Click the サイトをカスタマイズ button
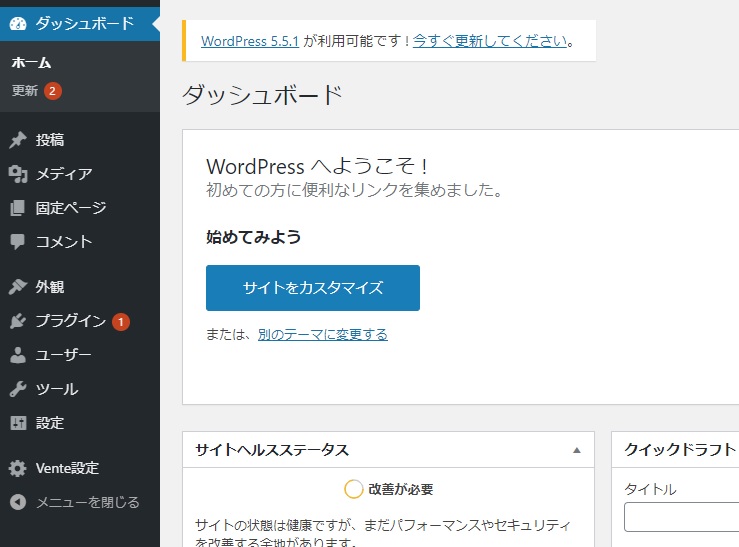 tap(313, 288)
